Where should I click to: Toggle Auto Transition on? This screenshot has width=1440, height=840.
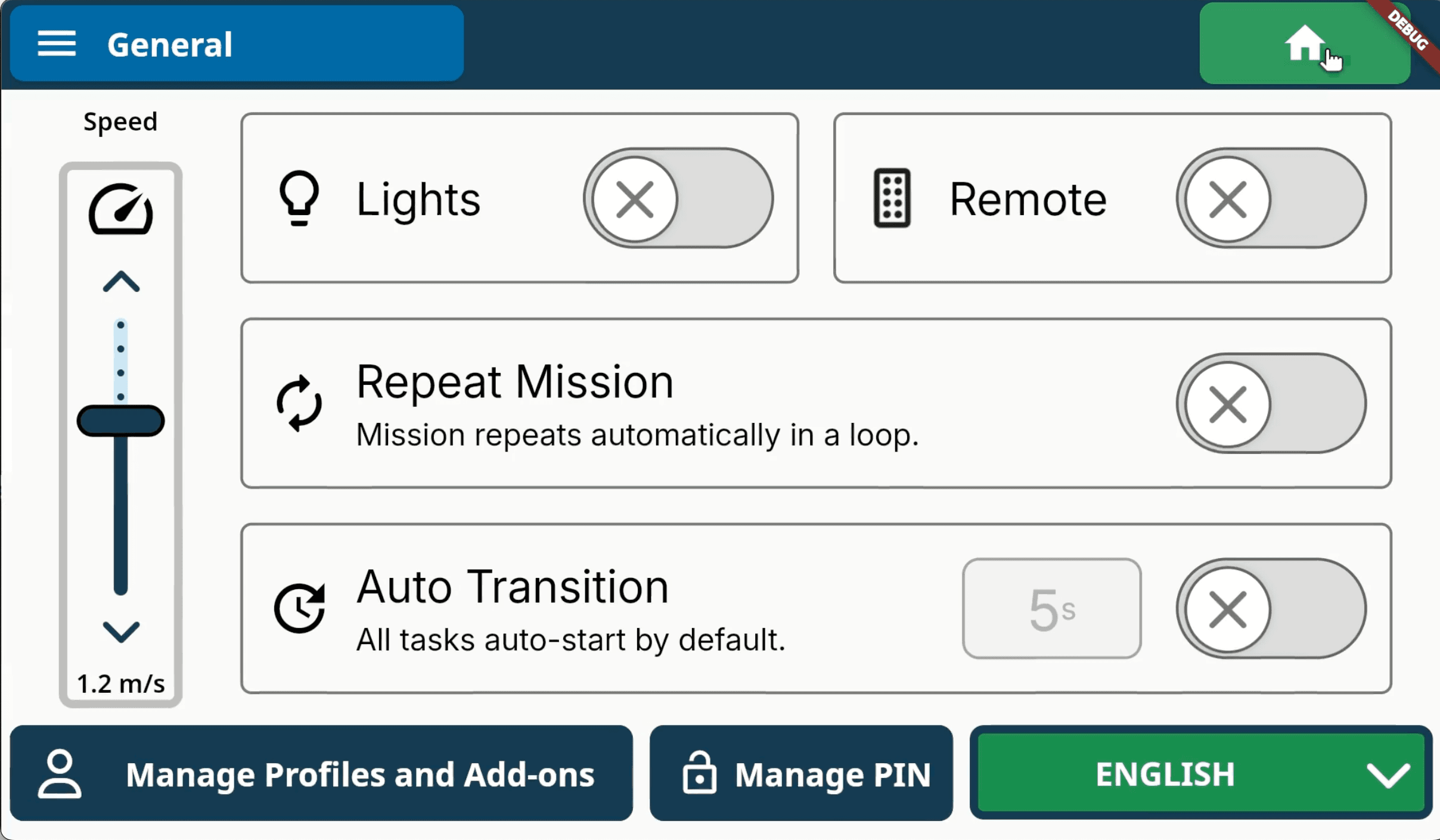(1271, 608)
